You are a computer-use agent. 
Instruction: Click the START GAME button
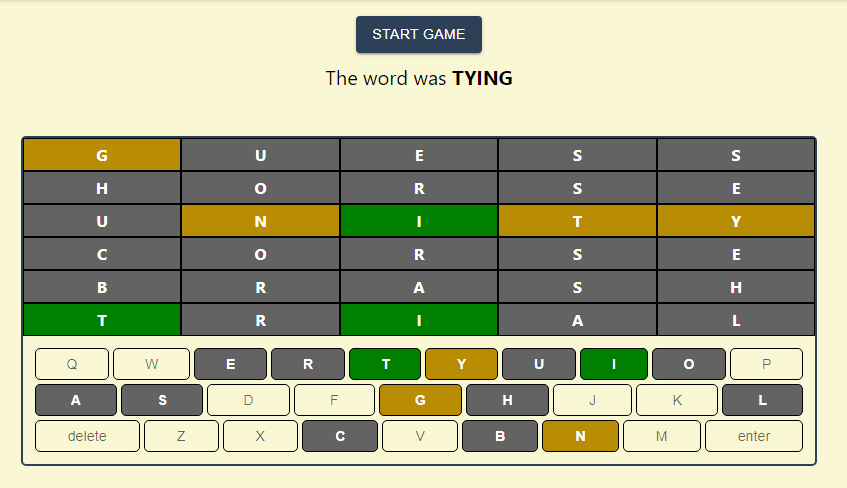pos(418,34)
